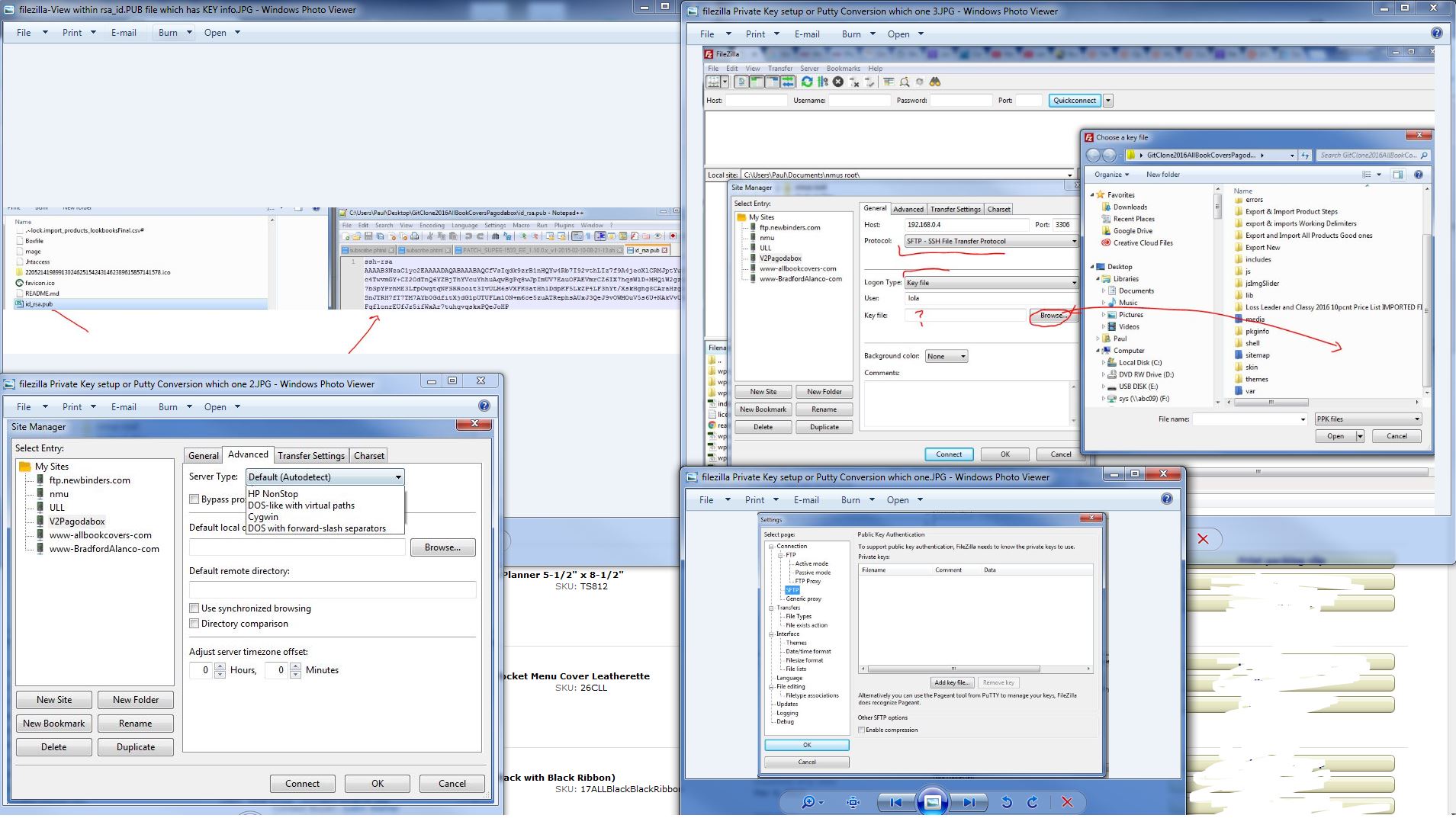Image resolution: width=1456 pixels, height=828 pixels.
Task: Open the Quickconnect history arrow
Action: coord(1108,101)
